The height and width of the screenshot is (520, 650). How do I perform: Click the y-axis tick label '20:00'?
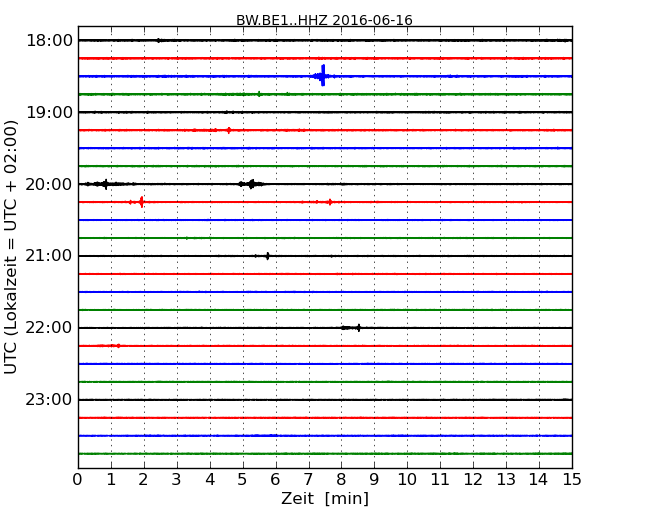[49, 184]
